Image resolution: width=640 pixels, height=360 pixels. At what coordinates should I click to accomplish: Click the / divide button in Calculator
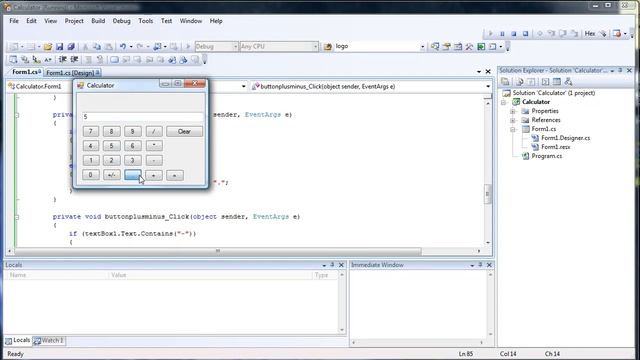point(154,131)
